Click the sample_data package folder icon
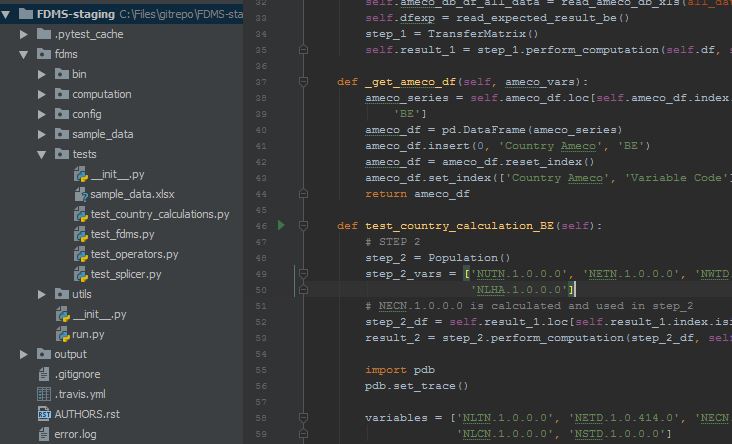The image size is (732, 444). click(x=62, y=134)
